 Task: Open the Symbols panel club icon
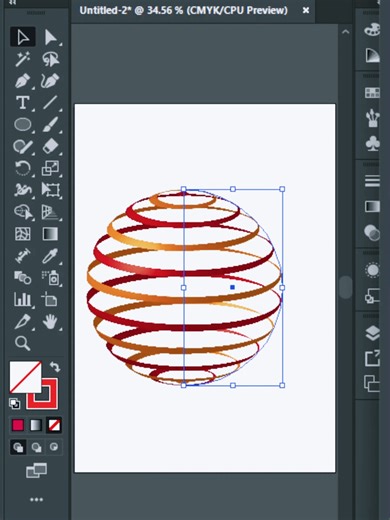tap(372, 144)
